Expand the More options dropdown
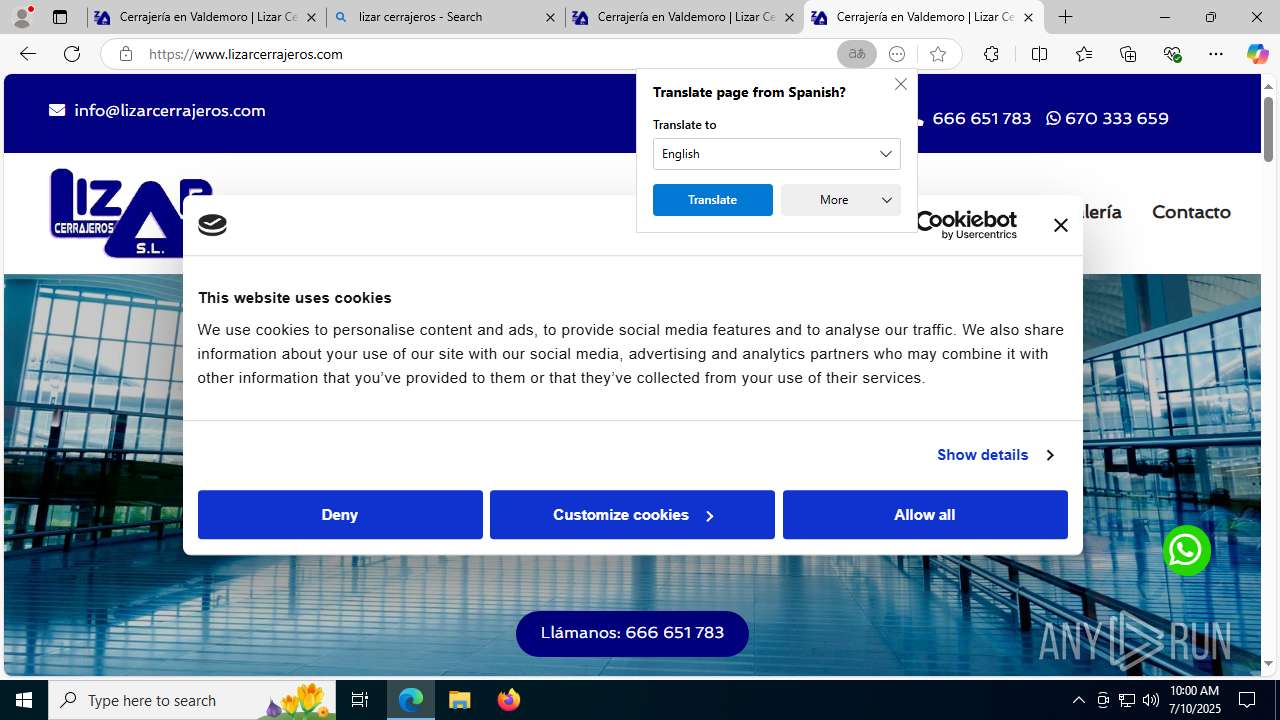 tap(841, 200)
